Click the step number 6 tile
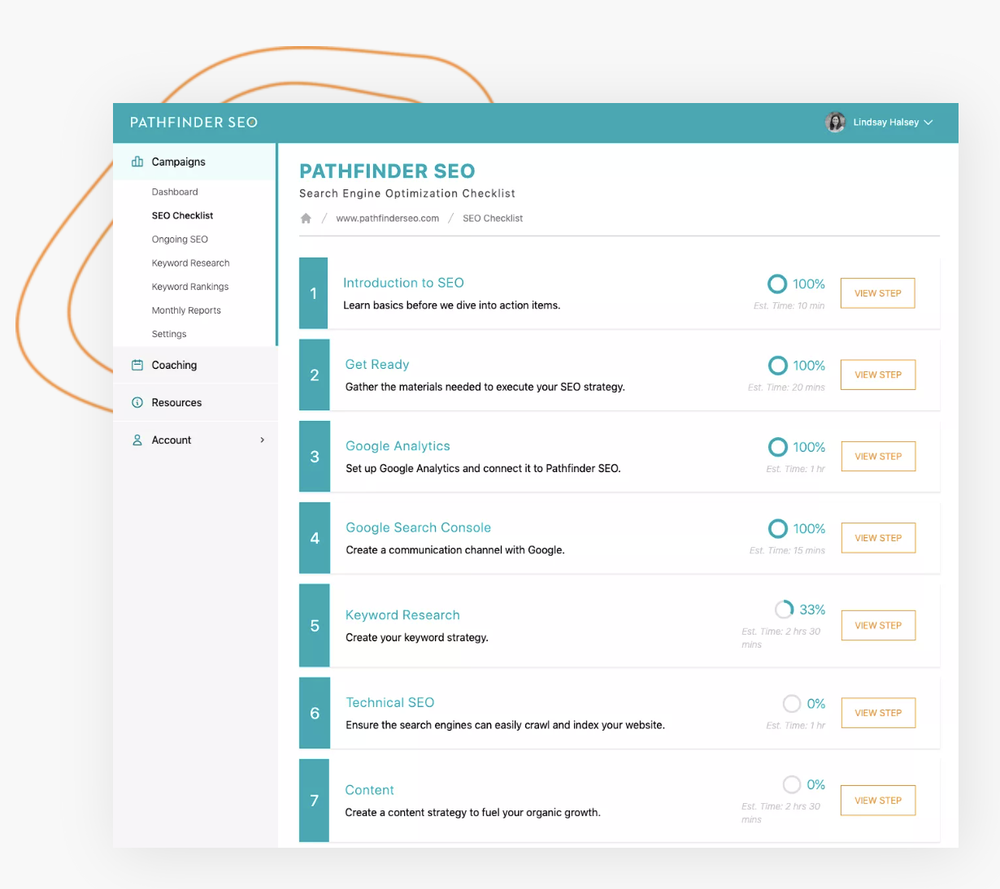1000x889 pixels. pos(314,713)
